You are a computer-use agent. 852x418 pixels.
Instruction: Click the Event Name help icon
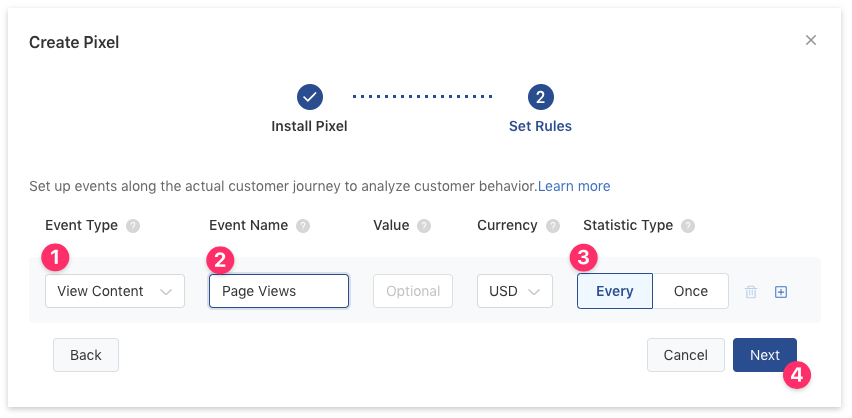click(x=303, y=226)
